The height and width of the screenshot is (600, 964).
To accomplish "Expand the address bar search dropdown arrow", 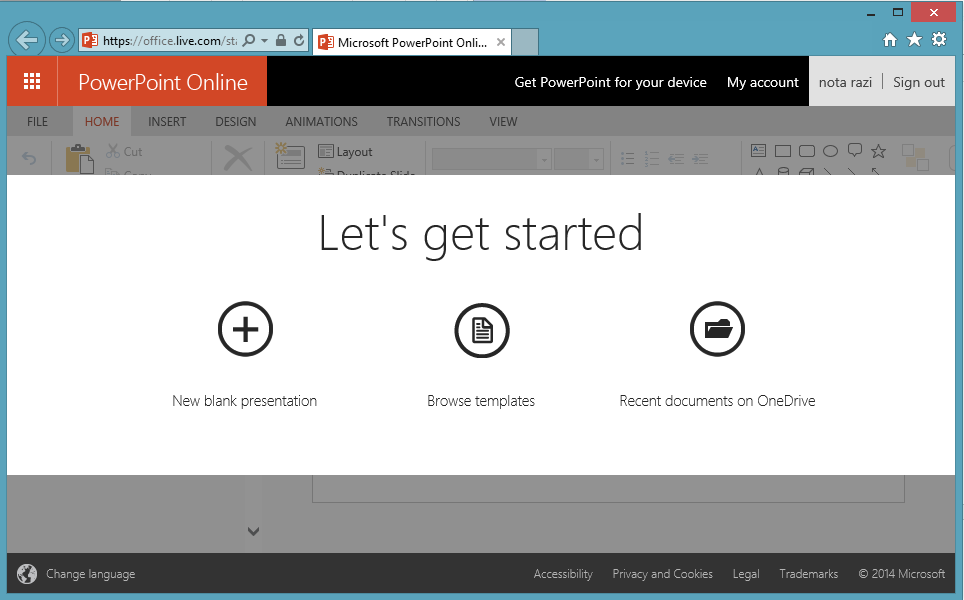I will (264, 41).
